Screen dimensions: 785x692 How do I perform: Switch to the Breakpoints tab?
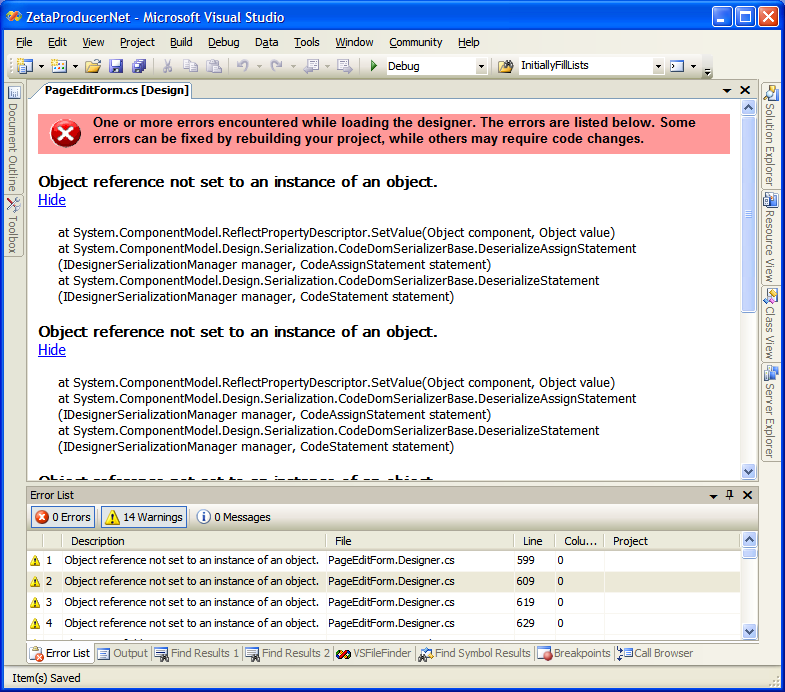[574, 653]
